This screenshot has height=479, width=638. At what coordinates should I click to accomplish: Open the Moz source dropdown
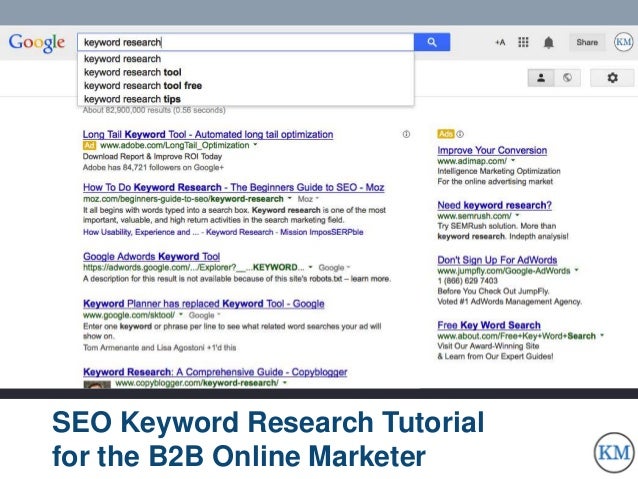click(308, 199)
